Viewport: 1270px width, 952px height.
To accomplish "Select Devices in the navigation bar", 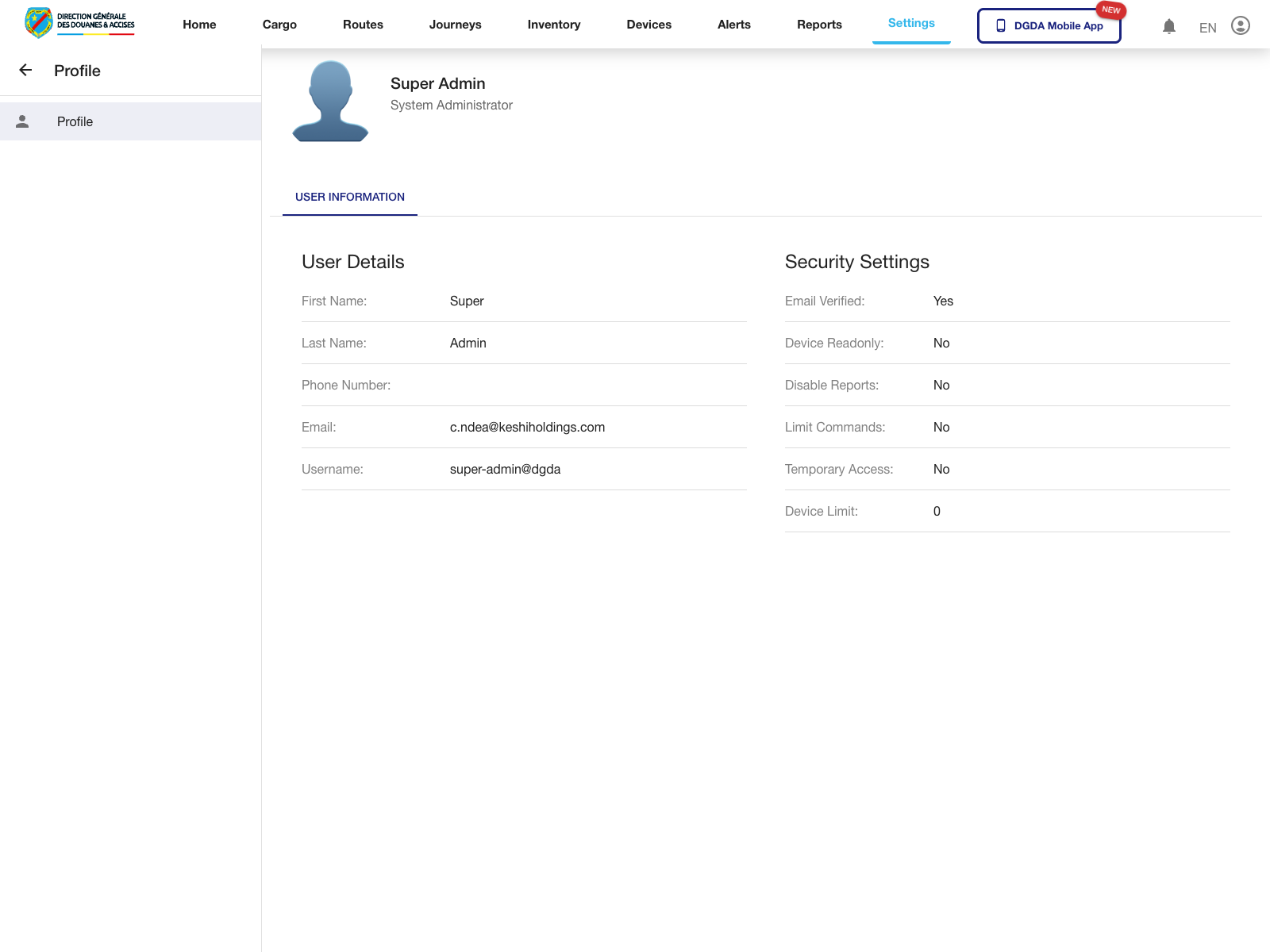I will point(648,25).
